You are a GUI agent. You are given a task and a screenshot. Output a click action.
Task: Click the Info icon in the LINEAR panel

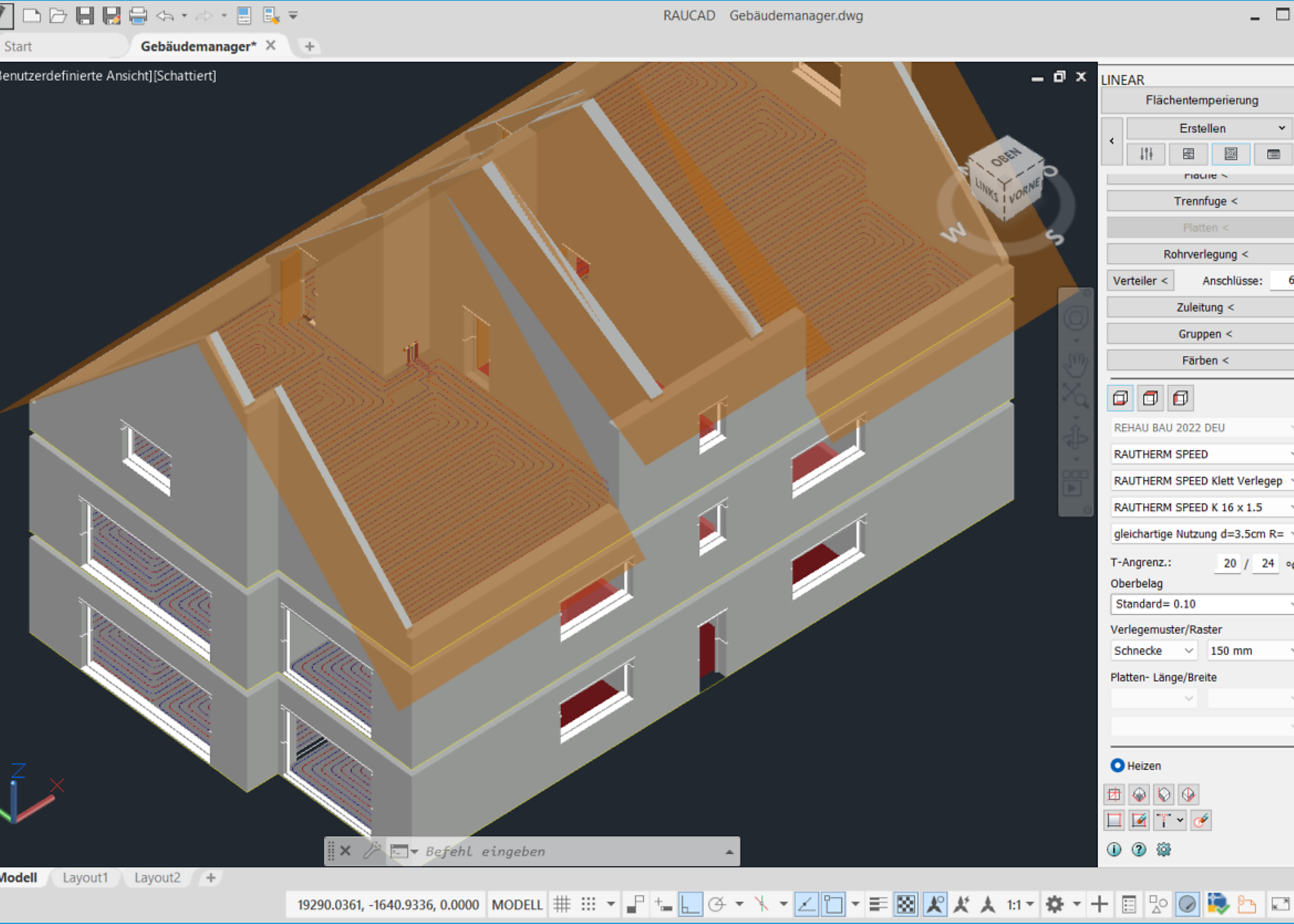tap(1114, 849)
